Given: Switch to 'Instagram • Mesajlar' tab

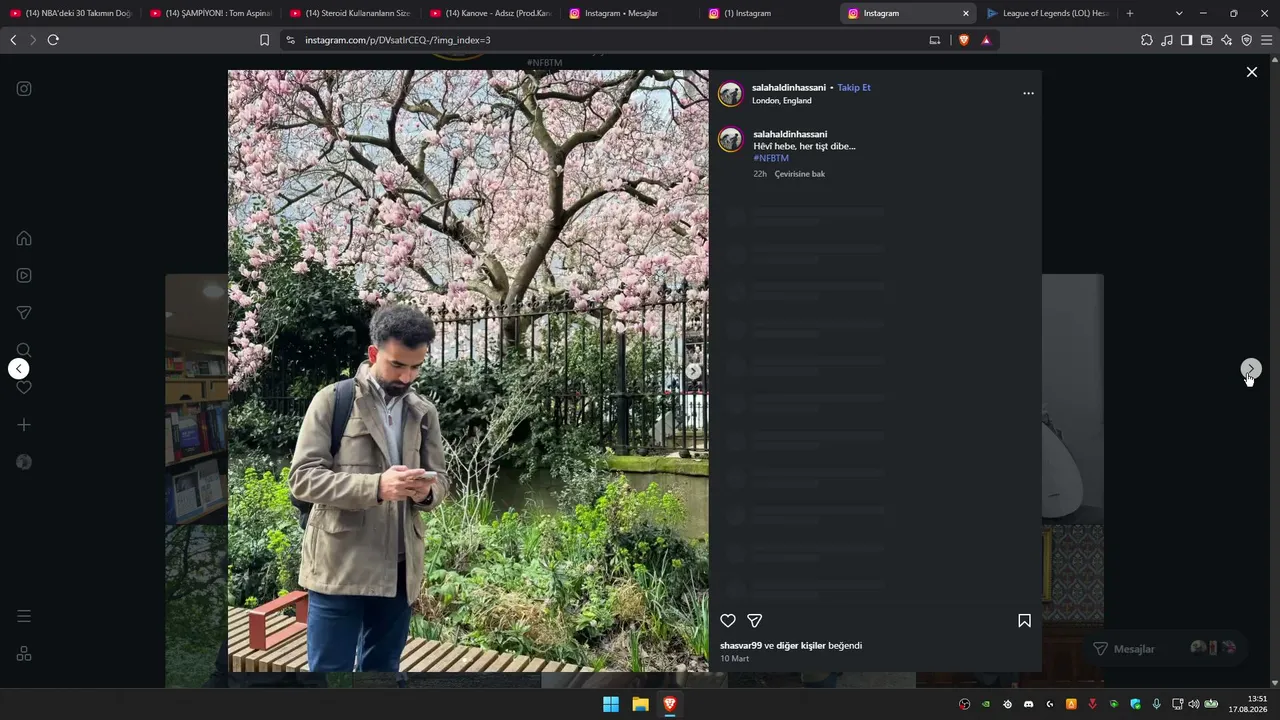Looking at the screenshot, I should click(x=630, y=13).
